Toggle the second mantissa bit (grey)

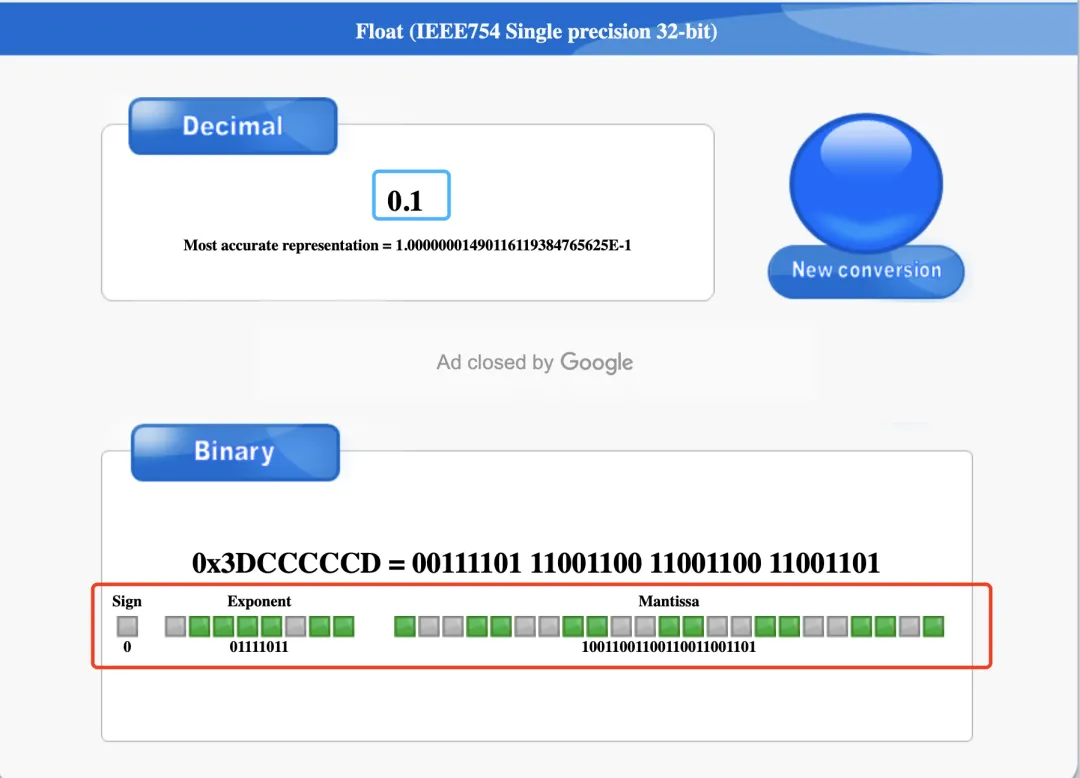tap(429, 627)
